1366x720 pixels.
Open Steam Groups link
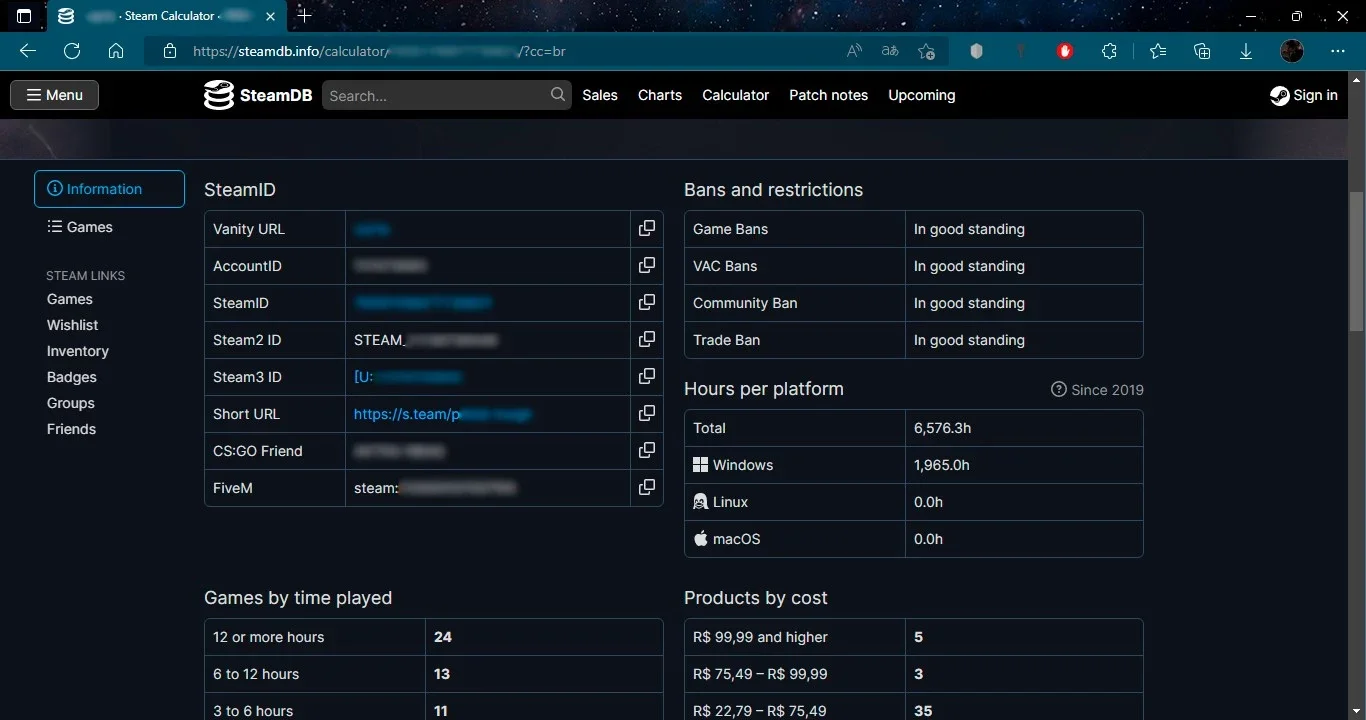(71, 403)
